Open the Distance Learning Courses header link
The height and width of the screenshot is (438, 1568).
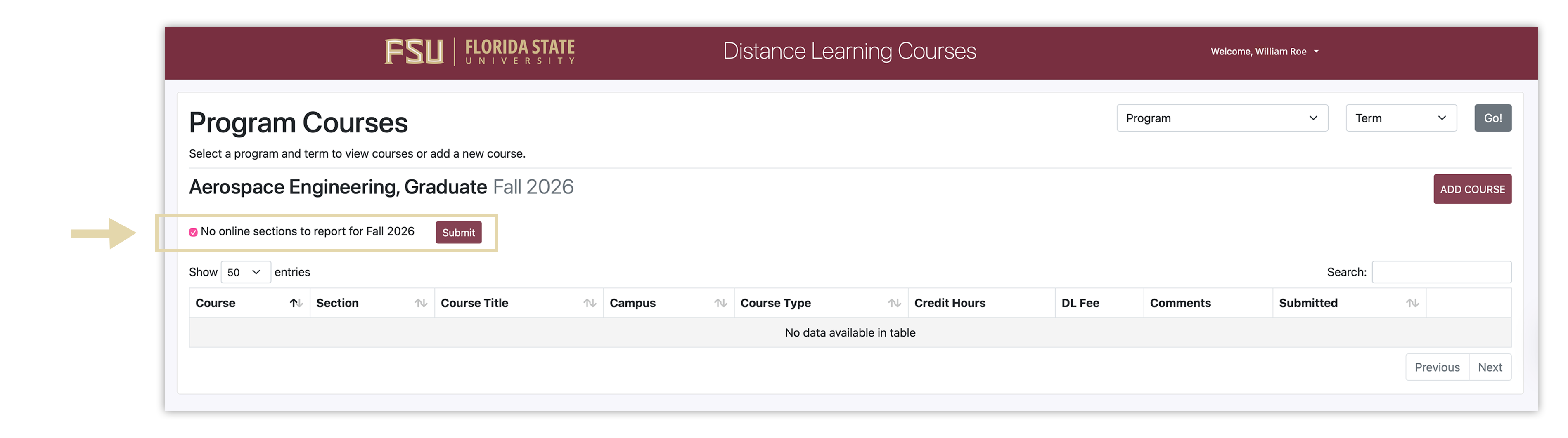click(x=850, y=51)
